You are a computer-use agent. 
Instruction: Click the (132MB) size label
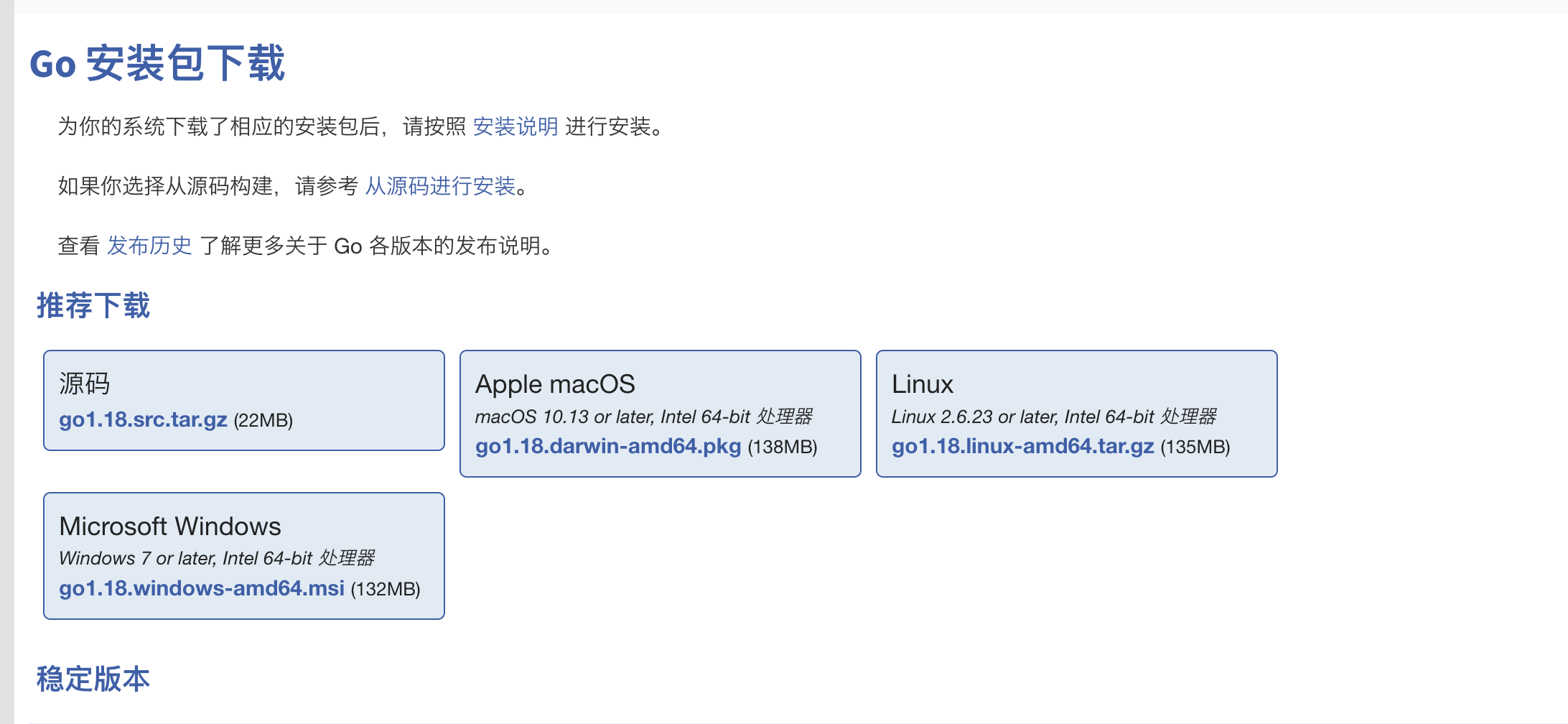(386, 589)
